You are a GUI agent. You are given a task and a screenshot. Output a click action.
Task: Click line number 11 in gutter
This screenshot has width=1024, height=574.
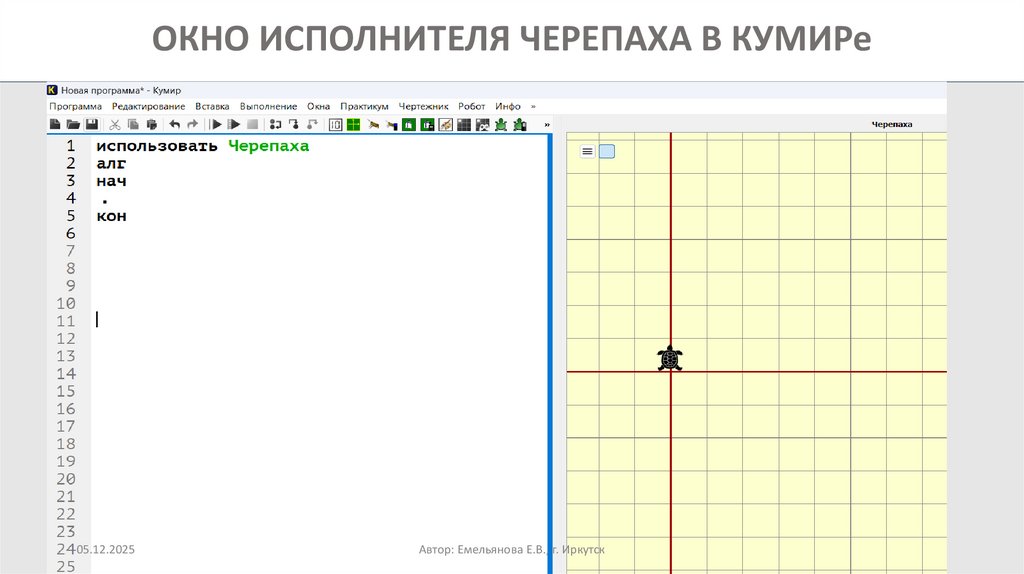click(x=66, y=321)
